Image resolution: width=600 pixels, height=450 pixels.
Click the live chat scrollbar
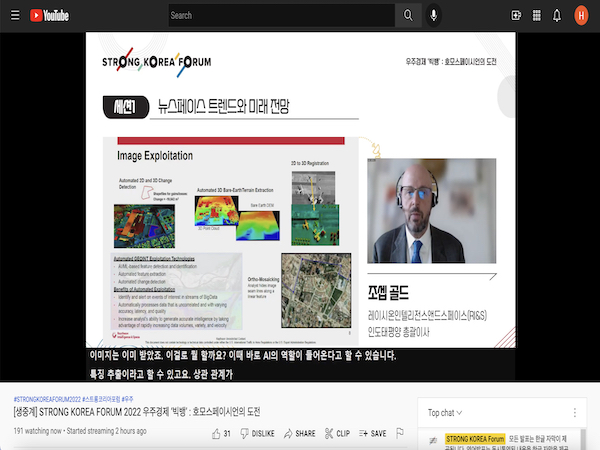[x=583, y=439]
